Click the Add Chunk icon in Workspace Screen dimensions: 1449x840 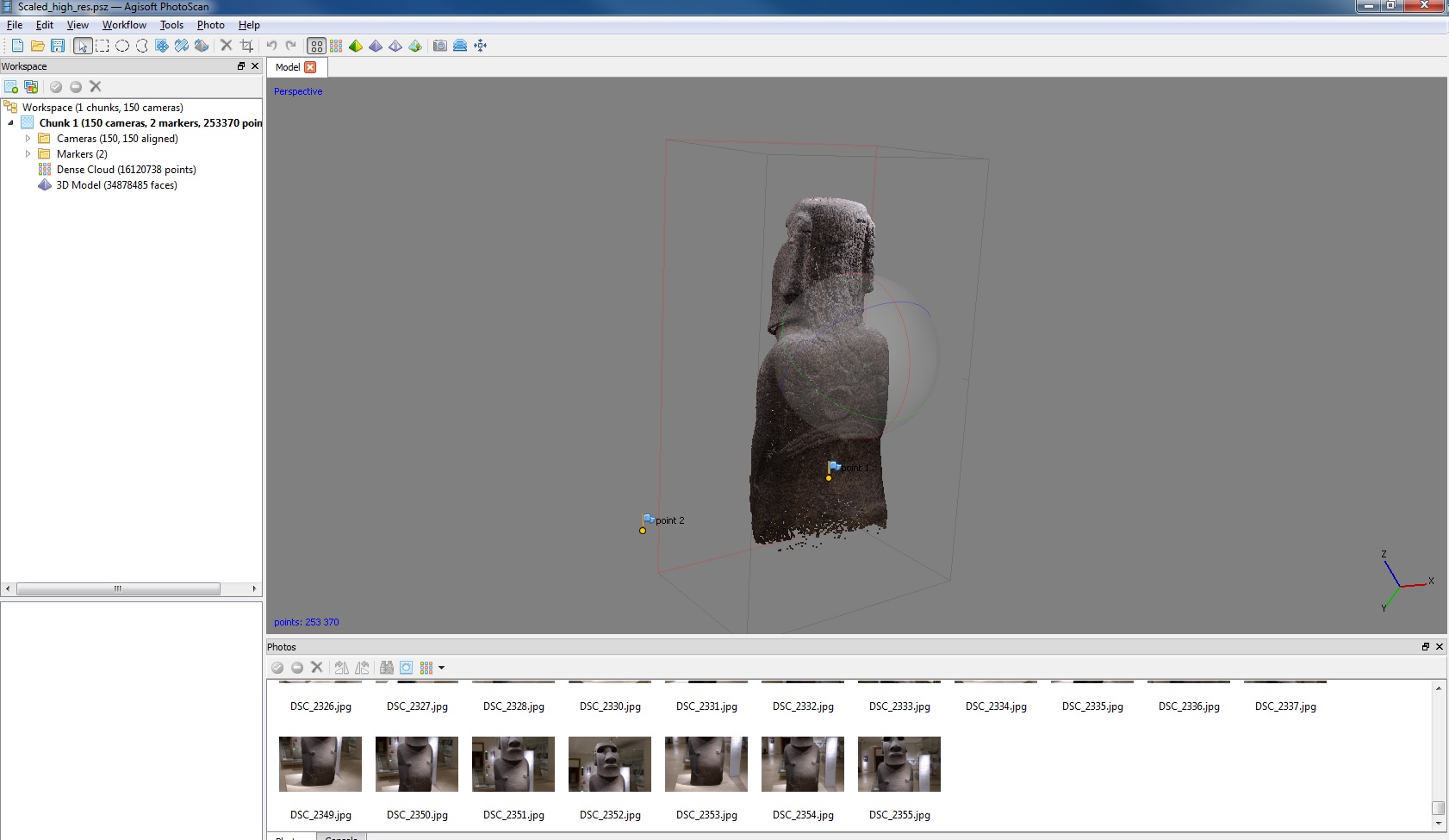coord(11,87)
